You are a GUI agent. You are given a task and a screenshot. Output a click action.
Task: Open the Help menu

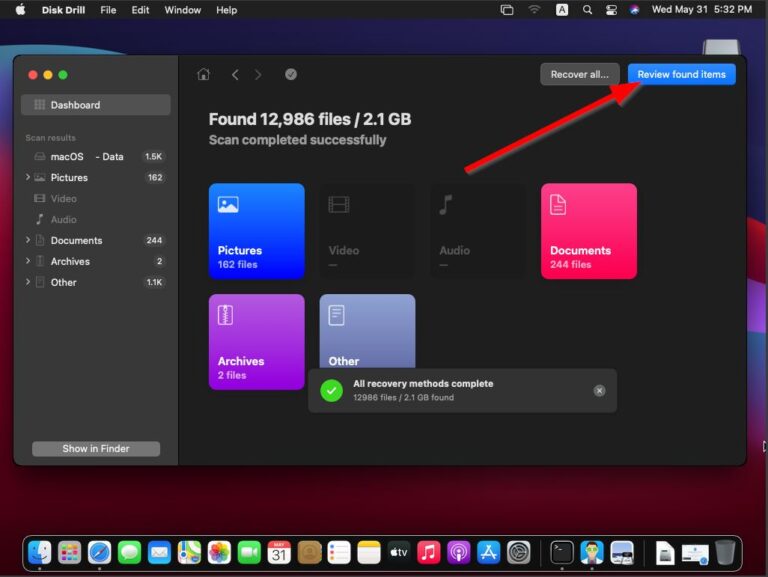click(x=227, y=10)
